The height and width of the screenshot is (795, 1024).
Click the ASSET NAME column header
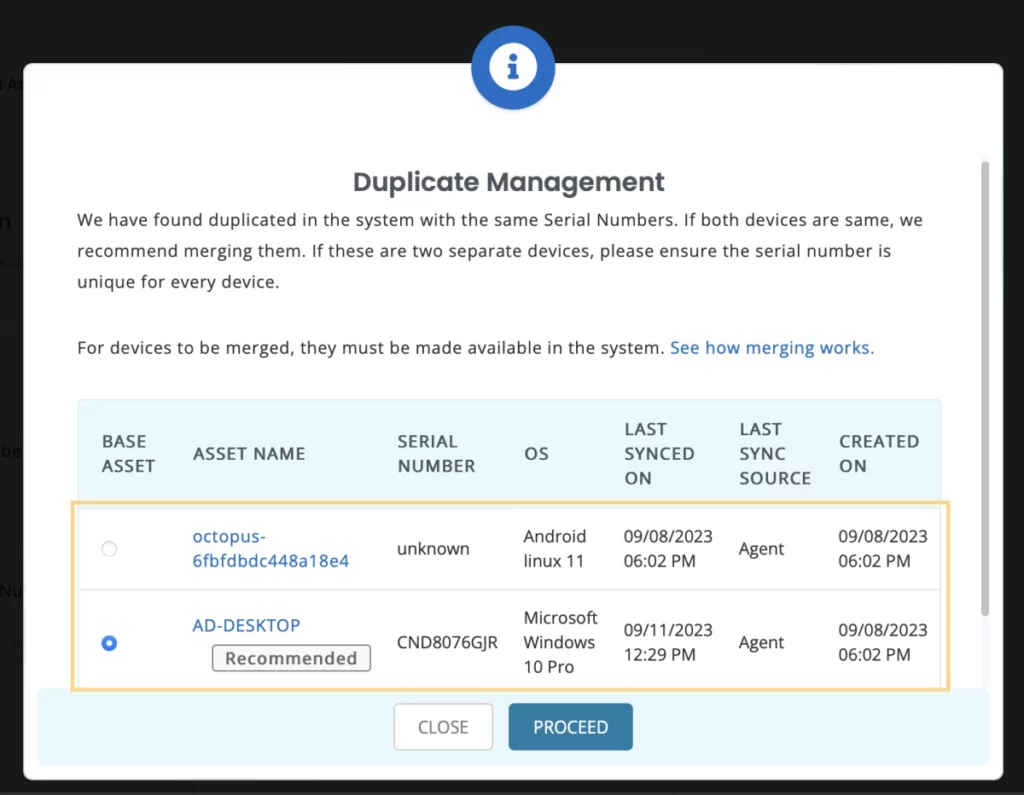(249, 453)
